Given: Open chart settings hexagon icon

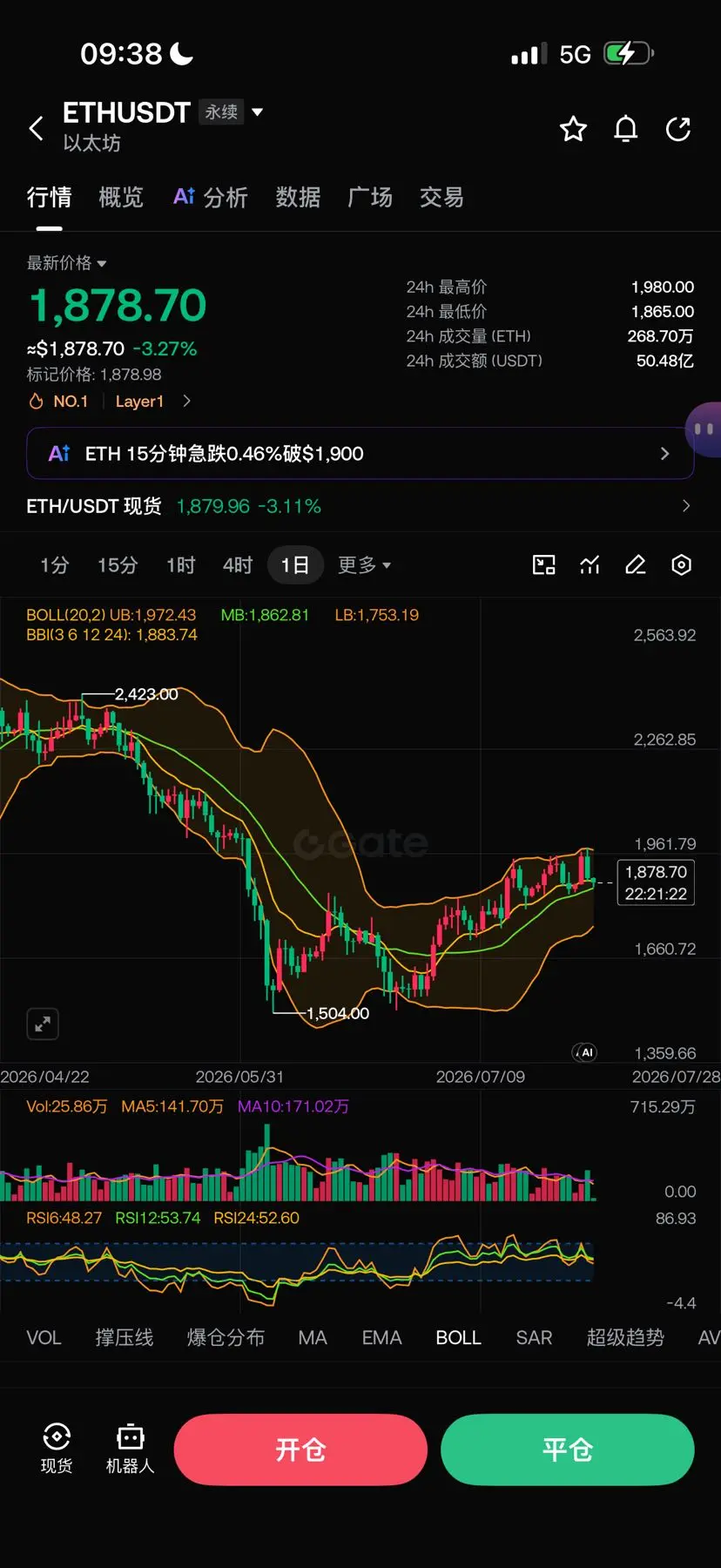Looking at the screenshot, I should 682,565.
